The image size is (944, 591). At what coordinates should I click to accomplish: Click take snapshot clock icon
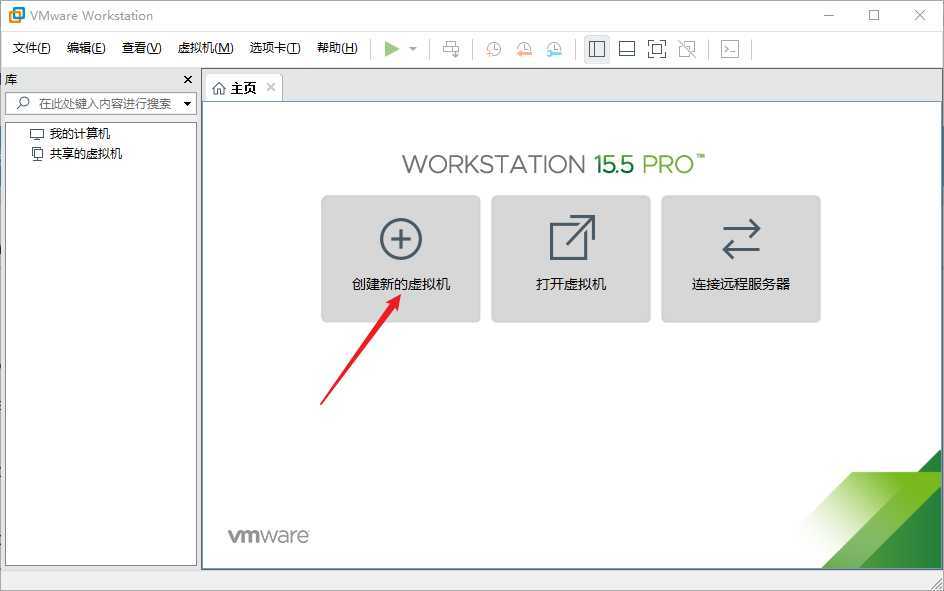tap(494, 49)
